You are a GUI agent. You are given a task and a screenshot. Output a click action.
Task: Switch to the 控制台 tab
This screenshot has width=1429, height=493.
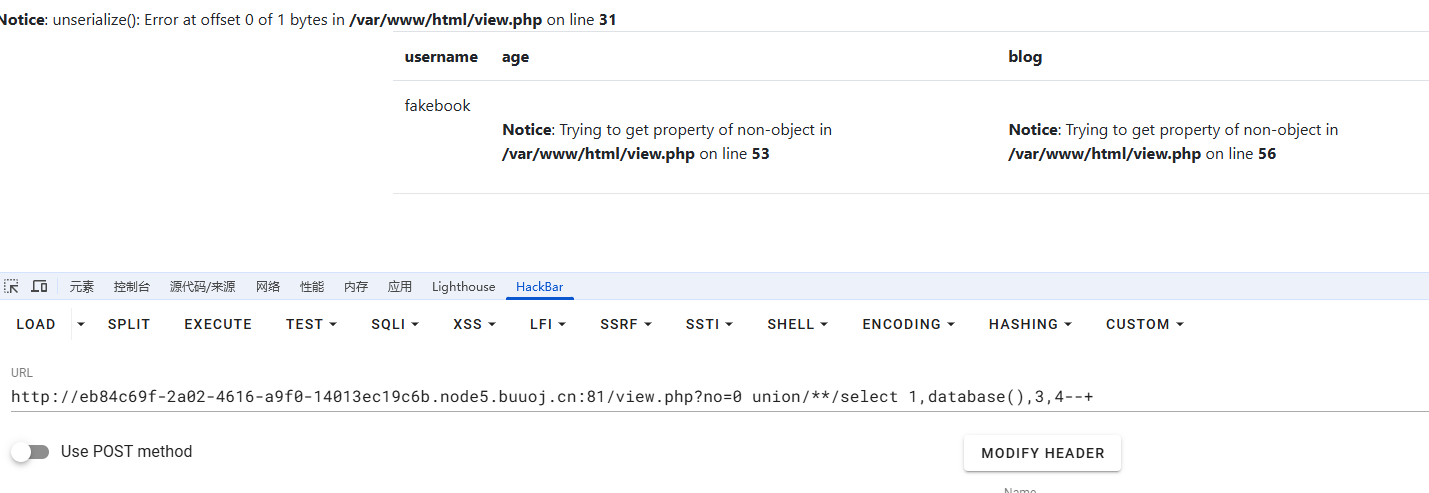point(132,287)
